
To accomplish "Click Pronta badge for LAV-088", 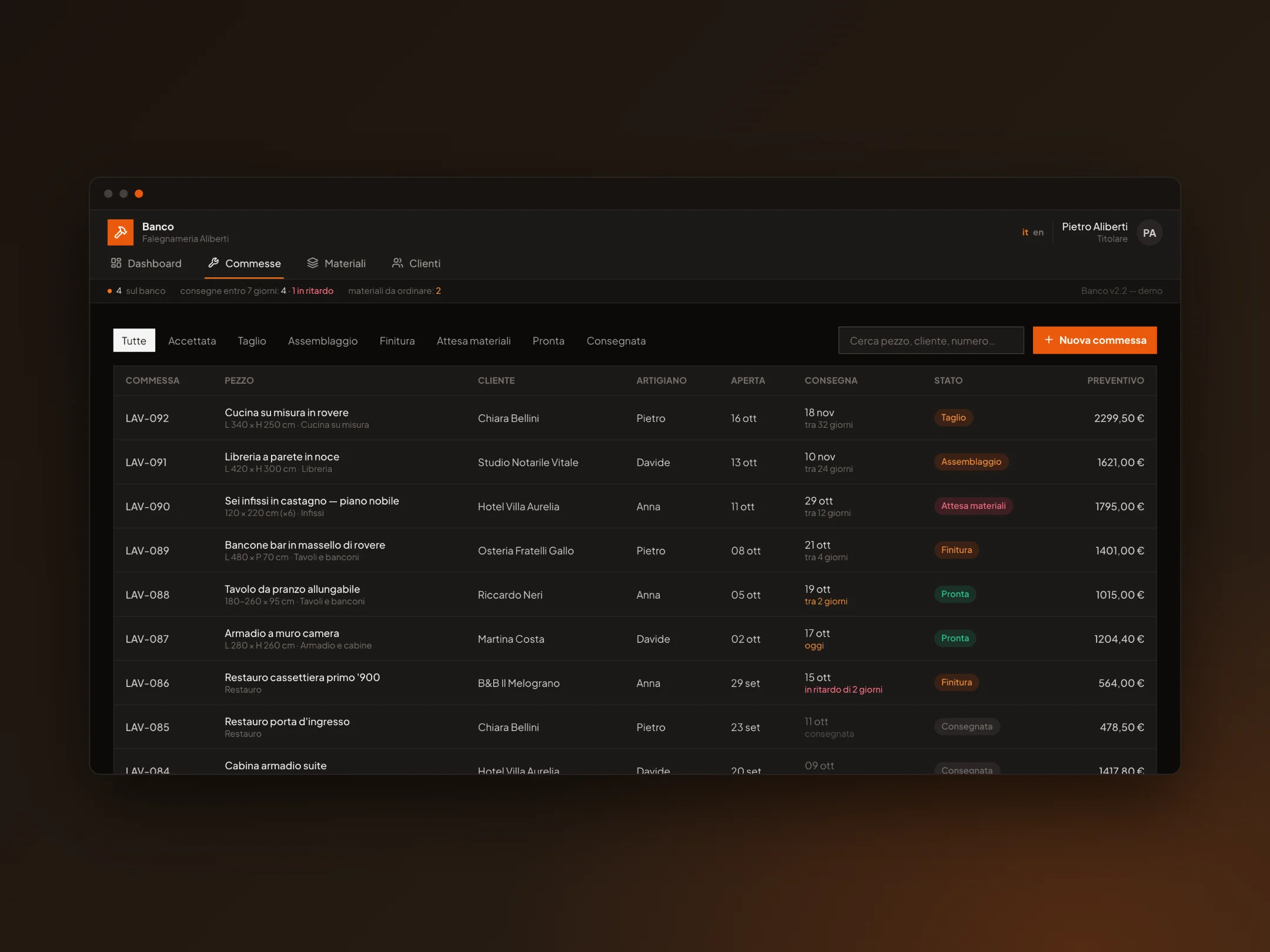I will pyautogui.click(x=955, y=594).
